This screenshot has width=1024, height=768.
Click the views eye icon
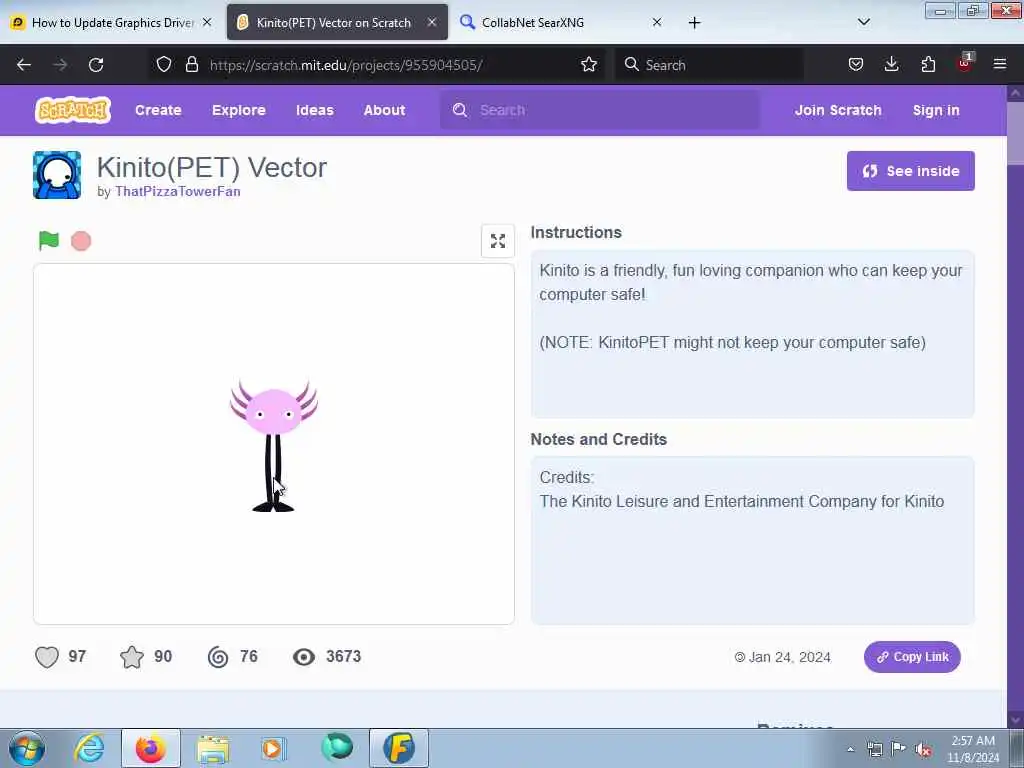tap(304, 657)
